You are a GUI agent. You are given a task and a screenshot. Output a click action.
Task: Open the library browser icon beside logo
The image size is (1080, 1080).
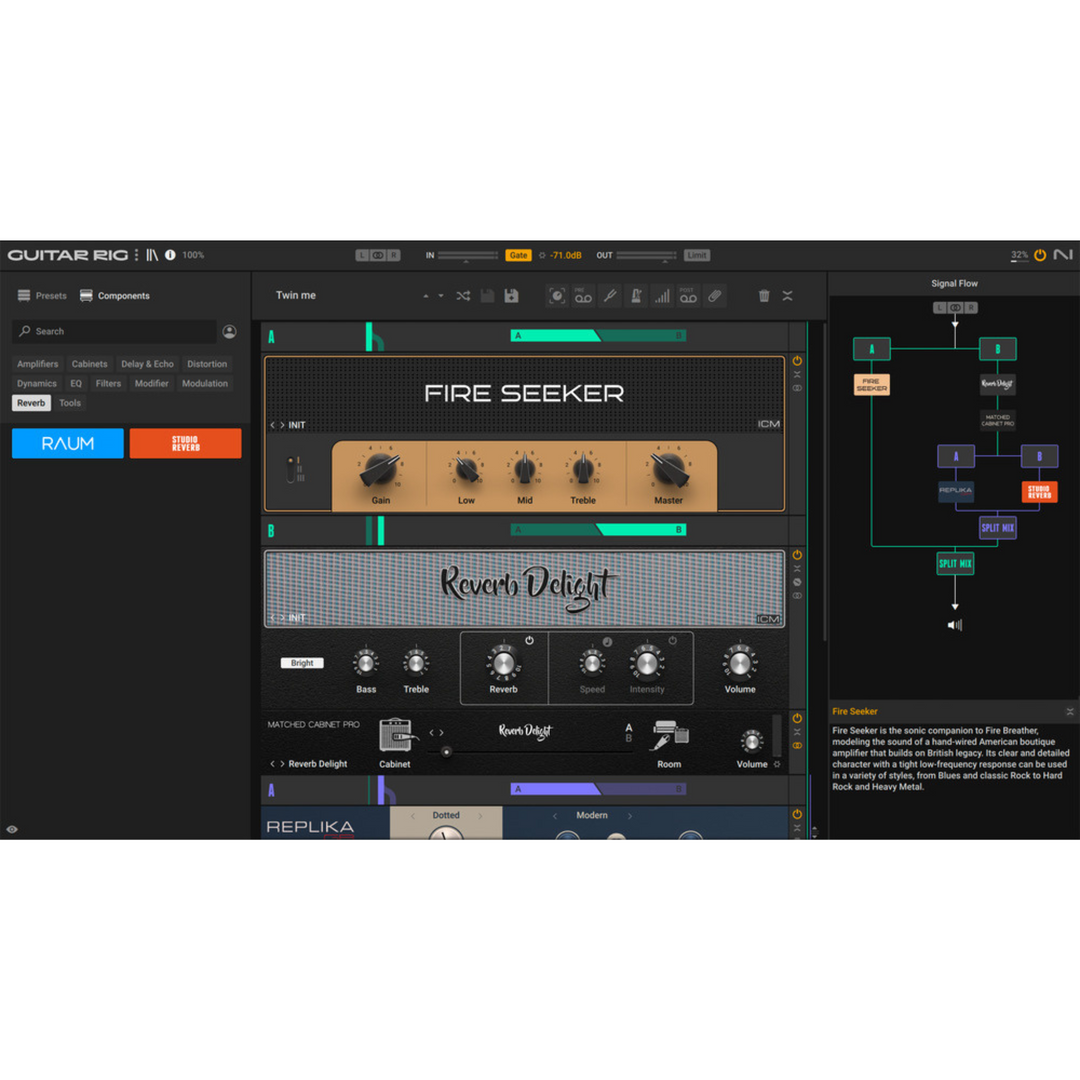coord(152,255)
